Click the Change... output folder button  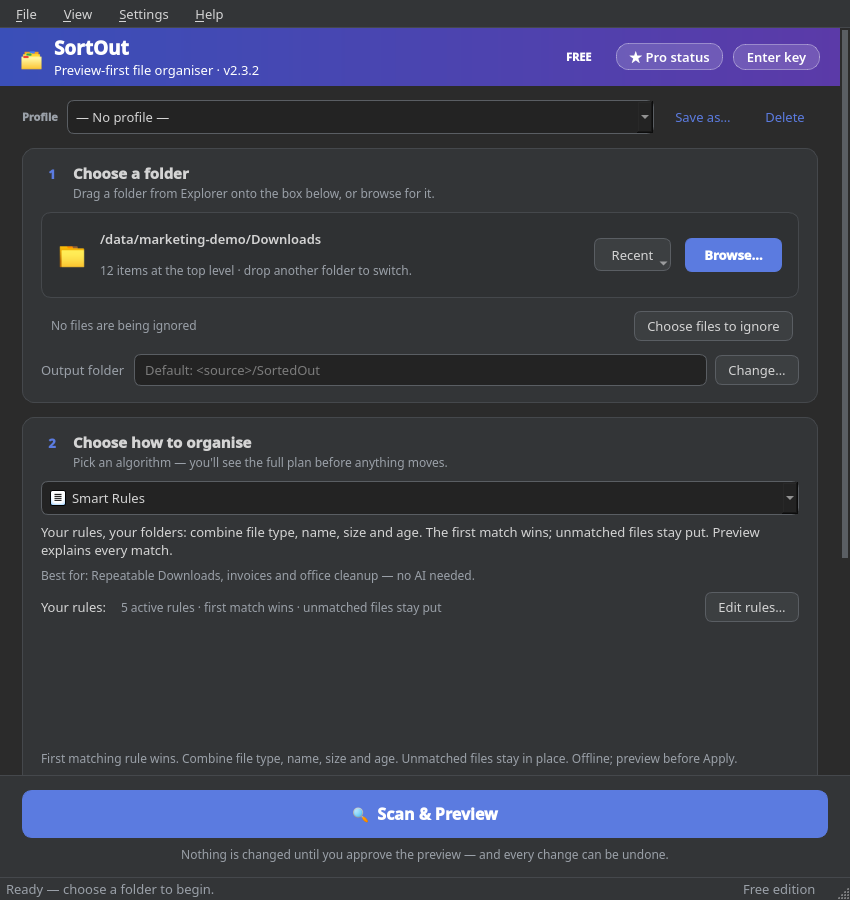pyautogui.click(x=756, y=370)
